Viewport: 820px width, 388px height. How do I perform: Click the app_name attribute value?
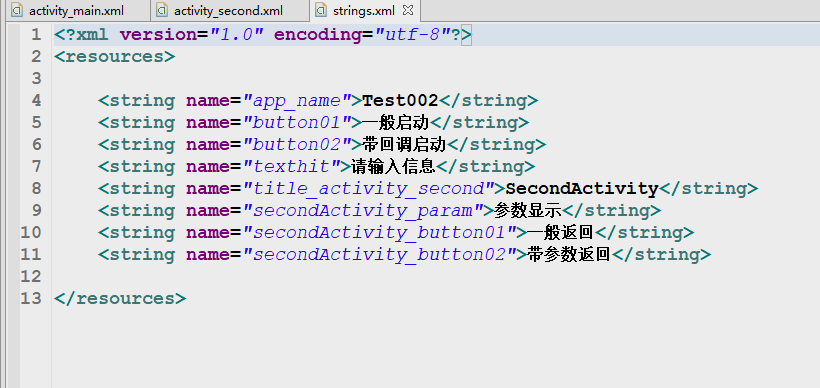(x=297, y=100)
